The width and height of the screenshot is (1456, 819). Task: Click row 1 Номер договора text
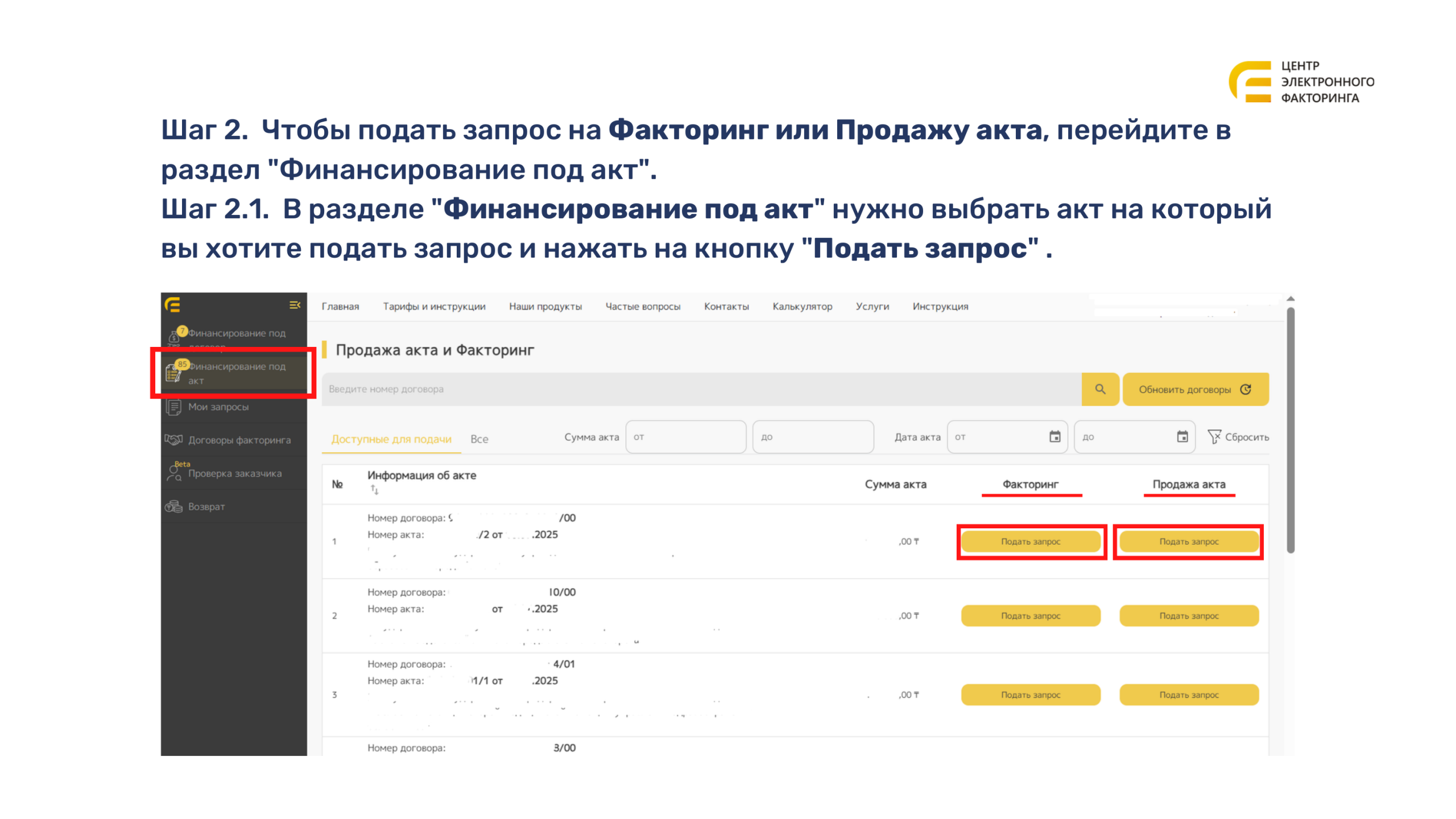point(471,518)
